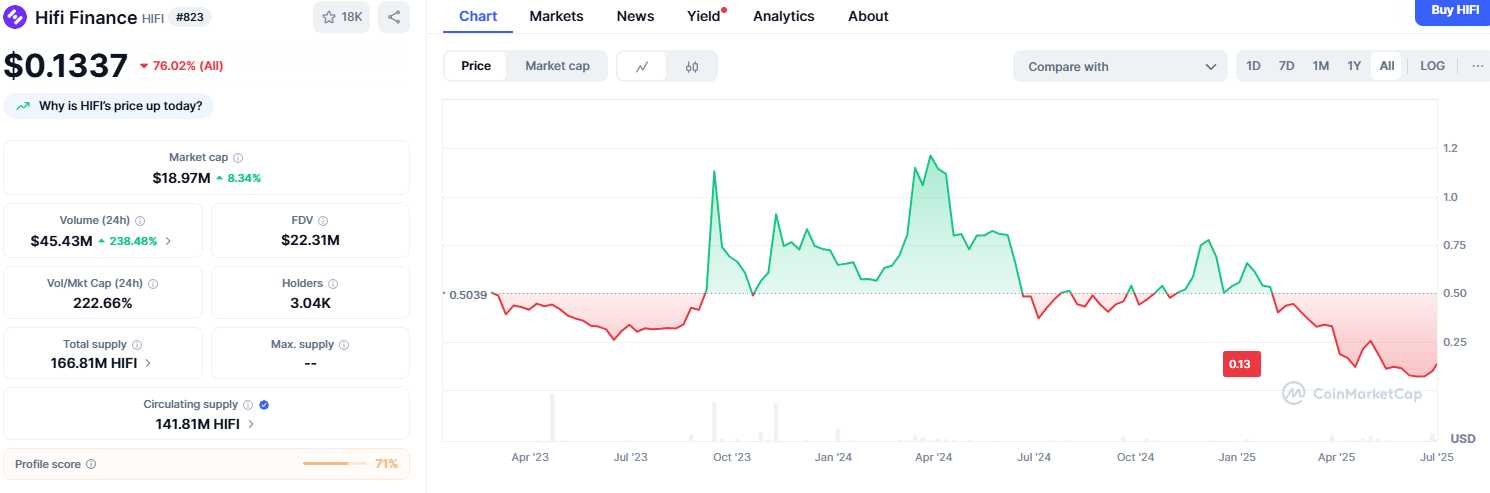Click the Apr '24 x-axis label
This screenshot has width=1490, height=493.
tap(933, 457)
